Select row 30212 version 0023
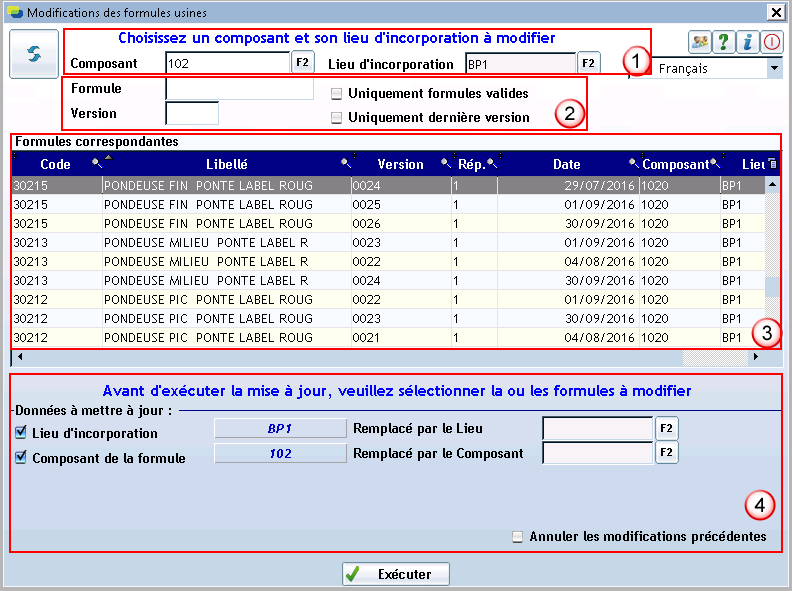 coord(388,319)
